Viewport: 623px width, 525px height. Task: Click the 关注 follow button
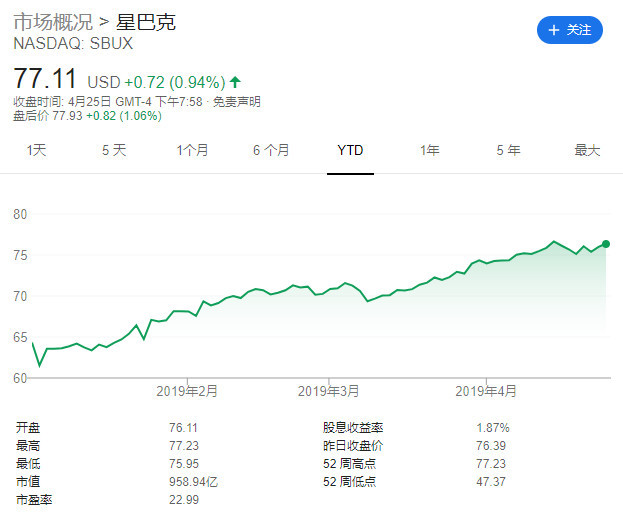569,30
